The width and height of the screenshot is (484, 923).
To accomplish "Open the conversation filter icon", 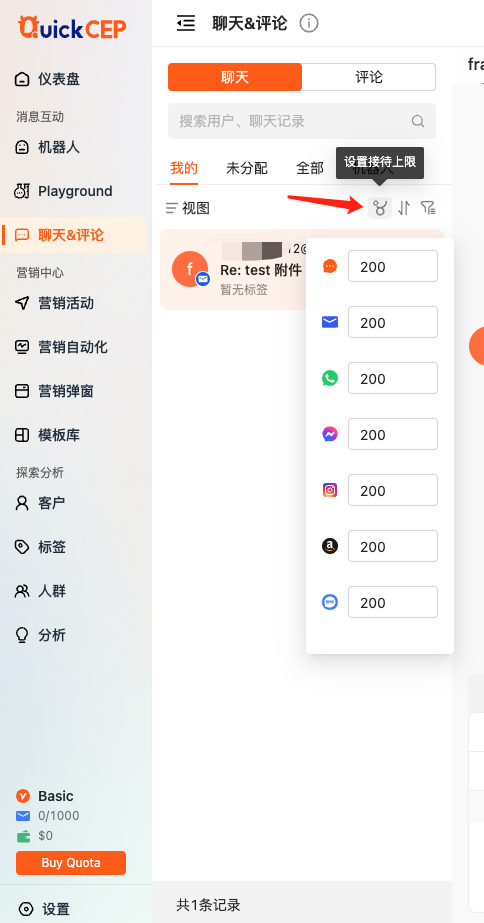I will [x=428, y=208].
